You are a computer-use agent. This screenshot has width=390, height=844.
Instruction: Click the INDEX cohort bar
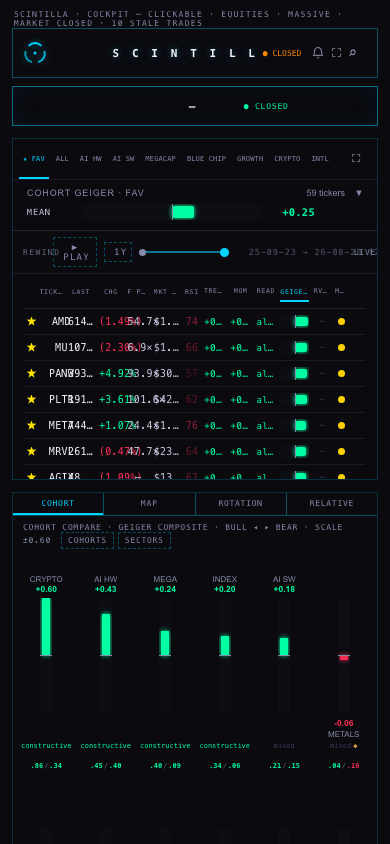[x=225, y=646]
